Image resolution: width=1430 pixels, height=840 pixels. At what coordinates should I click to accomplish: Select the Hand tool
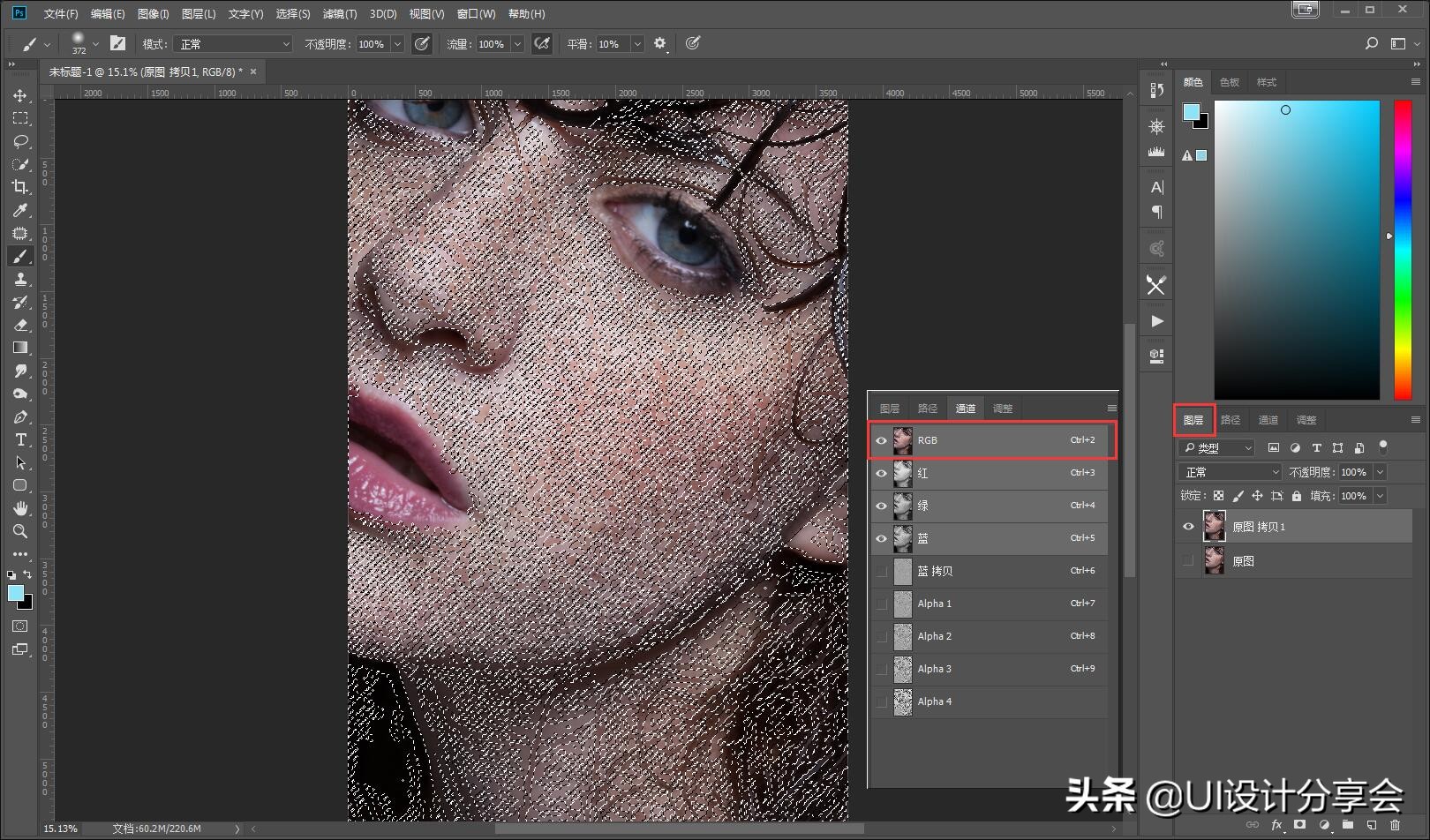(x=20, y=508)
